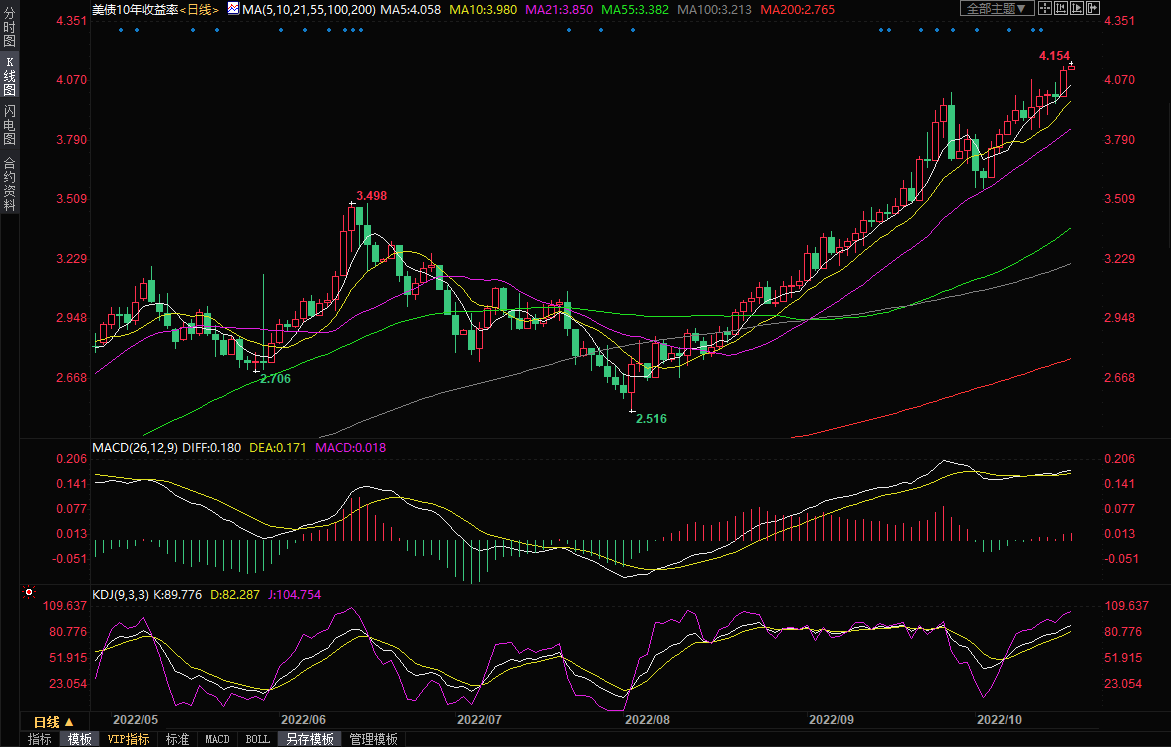Select the VIP指标 tab
Screen dimensions: 1171x747
pos(128,740)
